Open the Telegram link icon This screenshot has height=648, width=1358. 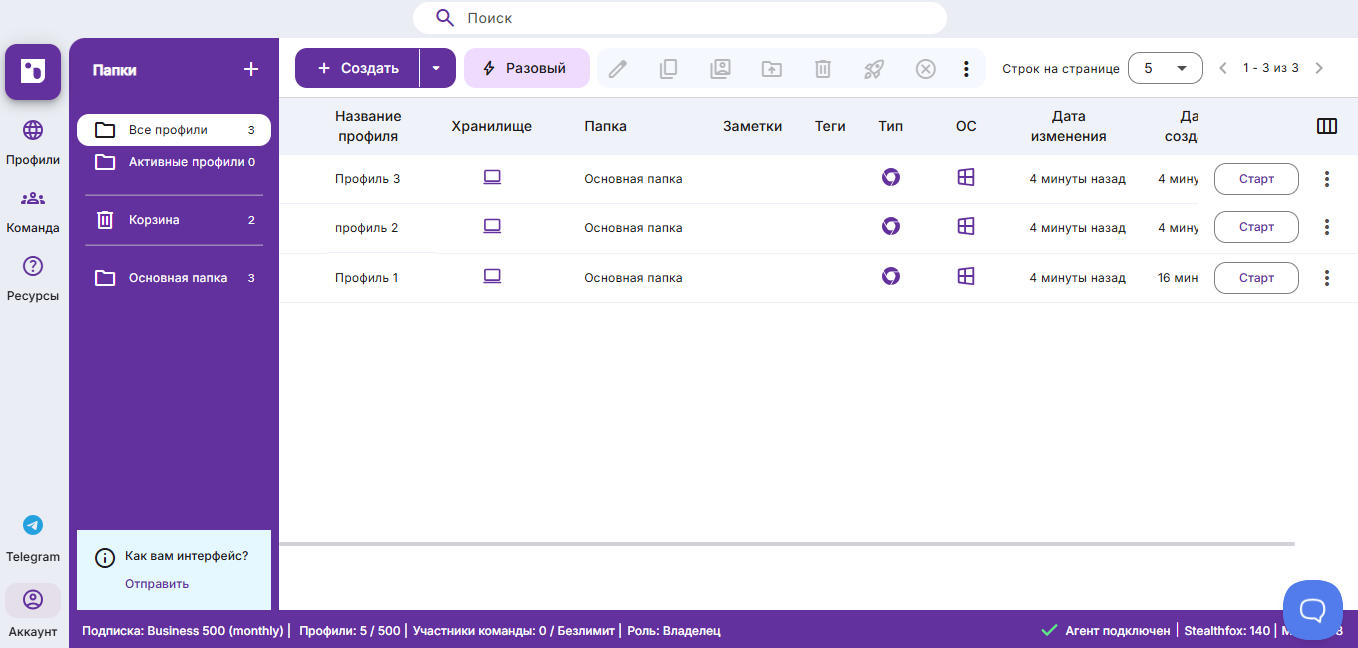[33, 525]
